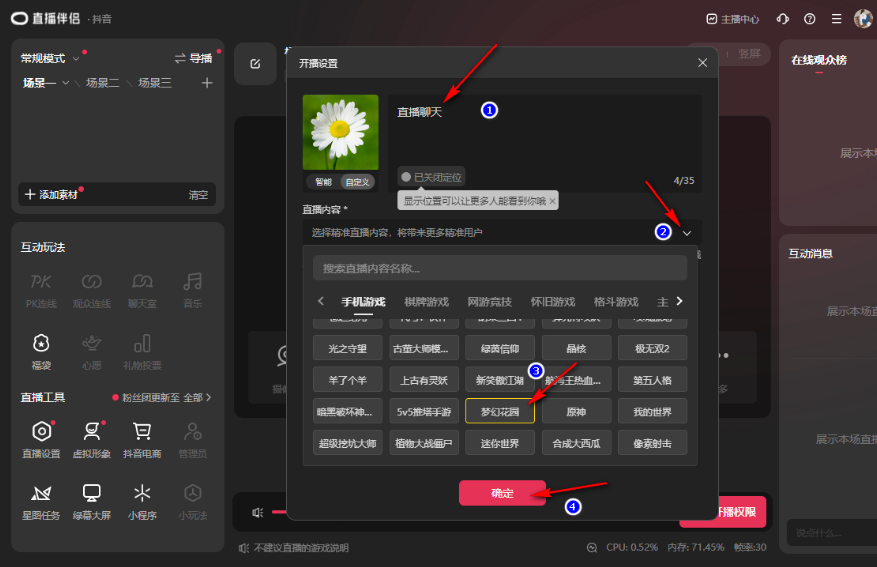877x567 pixels.
Task: Open the 音乐 music icon
Action: coord(192,291)
